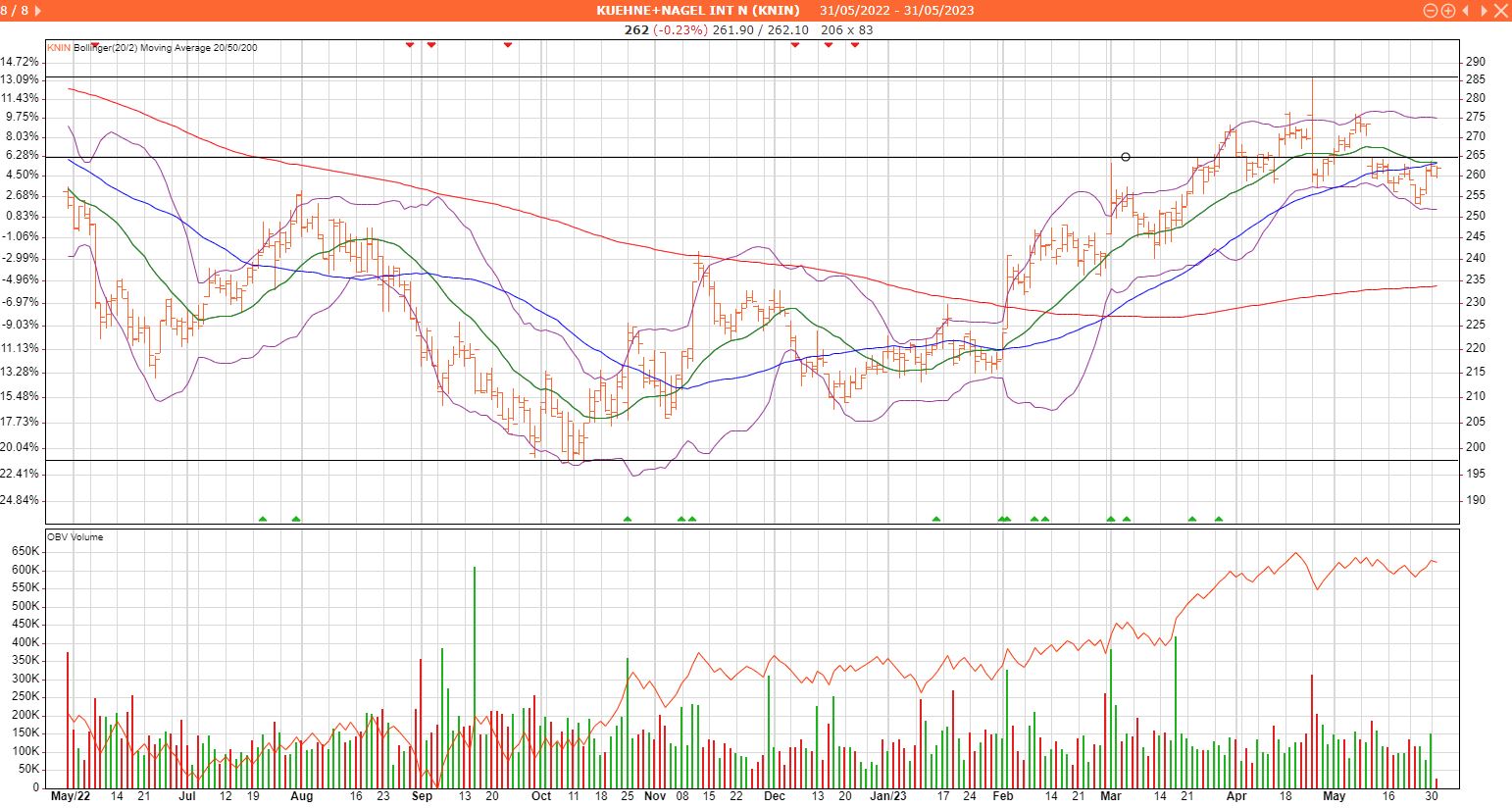Click the red signal triangle at December start

pos(794,45)
